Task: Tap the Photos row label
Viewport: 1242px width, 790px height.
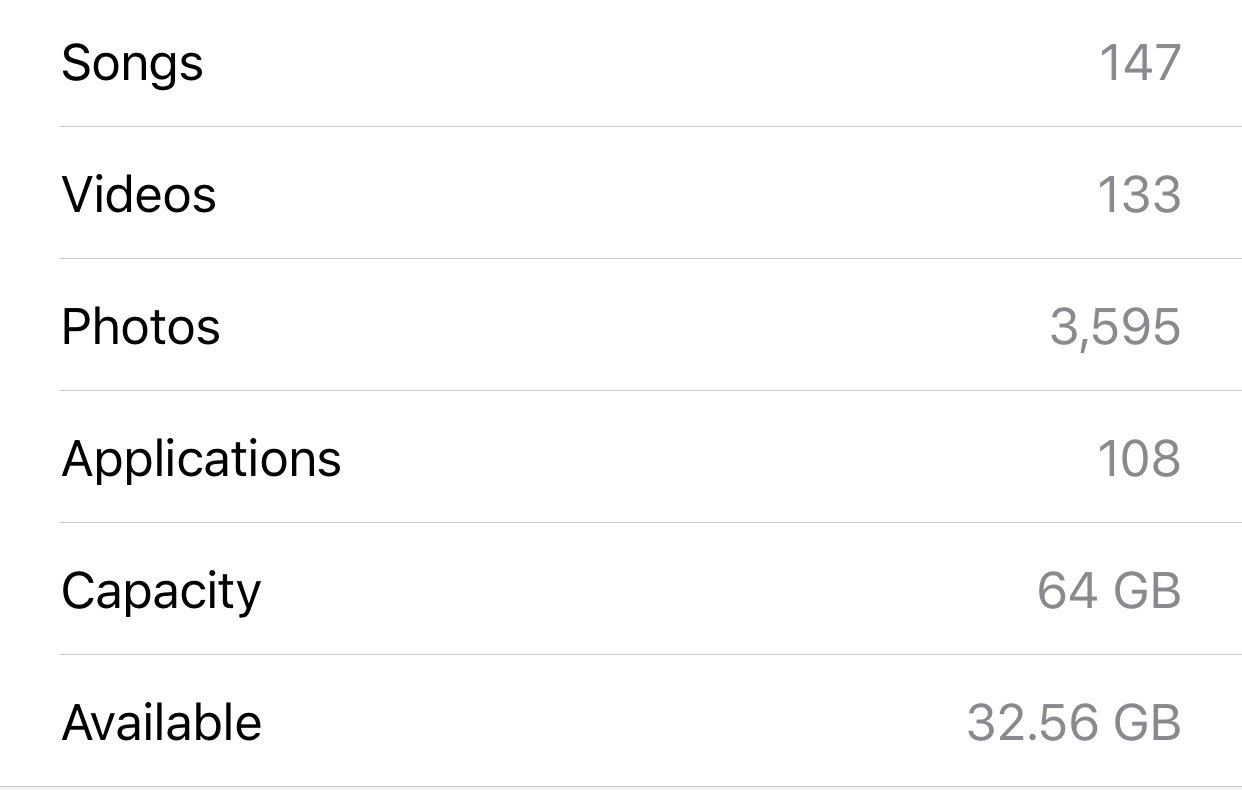Action: [141, 326]
